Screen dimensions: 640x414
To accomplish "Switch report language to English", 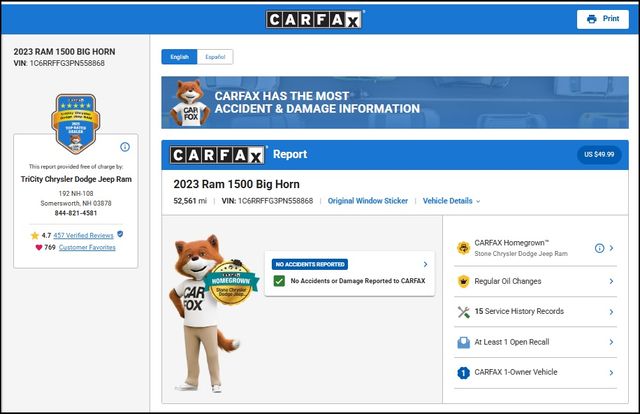I will tap(179, 57).
